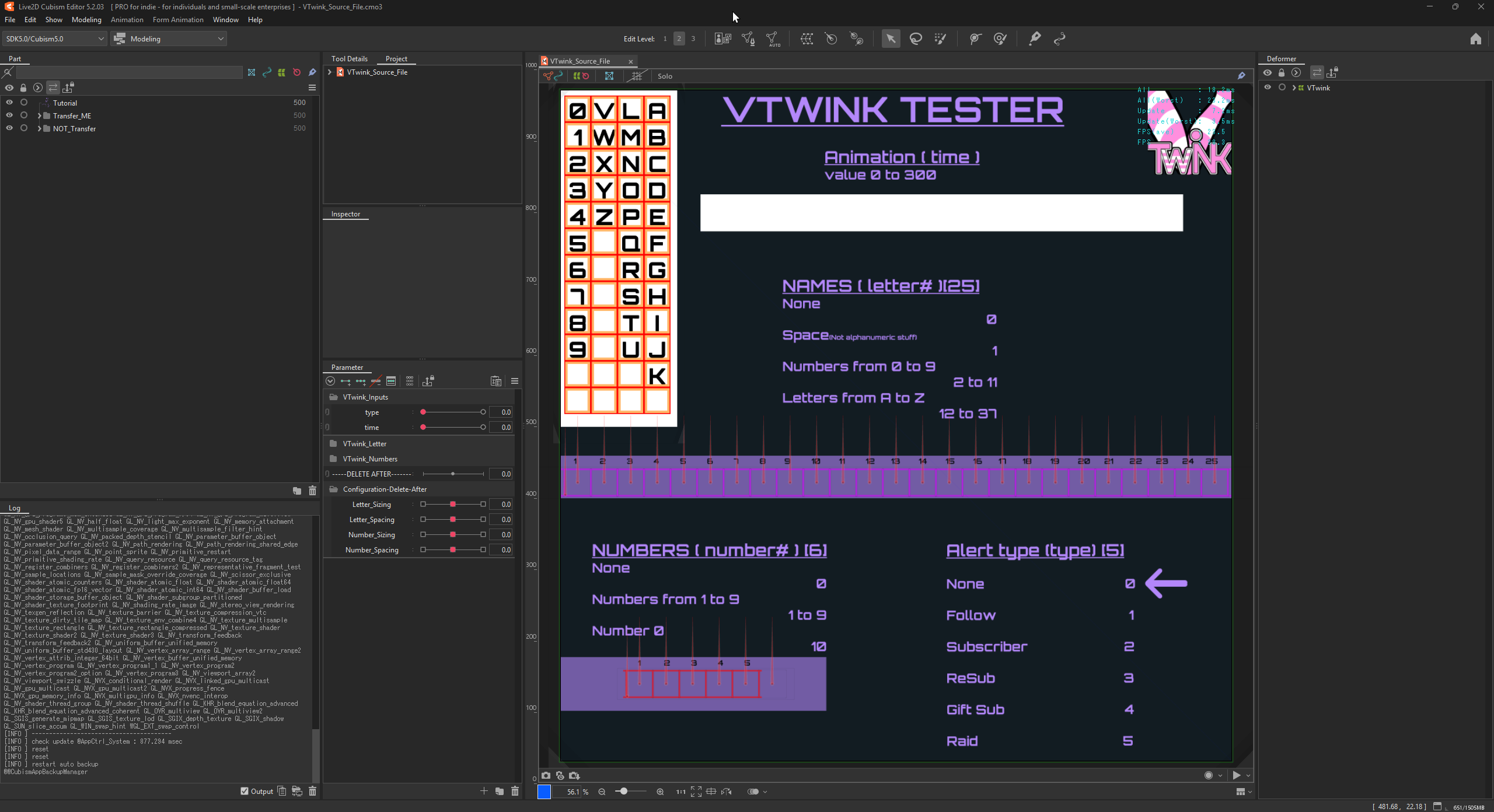Create a warp deformer from the toolbar
1494x812 pixels.
(x=807, y=38)
